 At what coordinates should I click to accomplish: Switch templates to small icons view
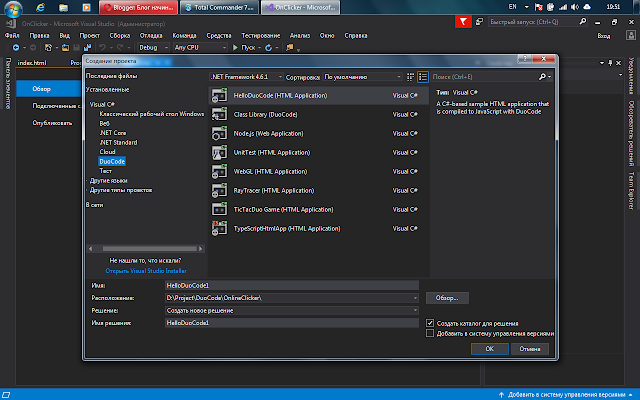[x=411, y=77]
